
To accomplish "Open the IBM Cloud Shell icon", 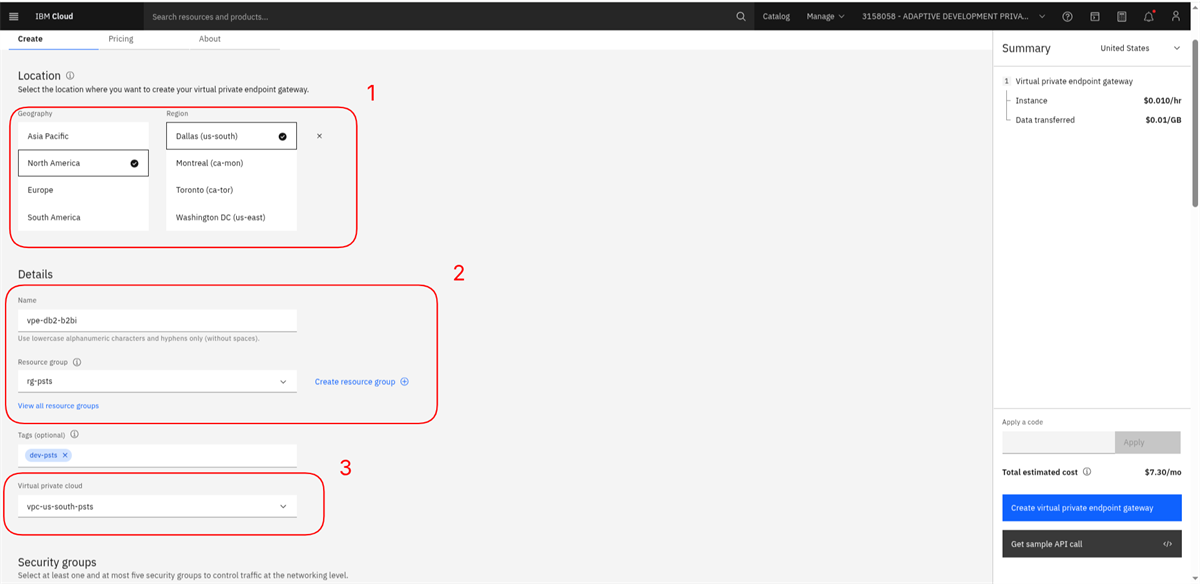I will coord(1095,16).
